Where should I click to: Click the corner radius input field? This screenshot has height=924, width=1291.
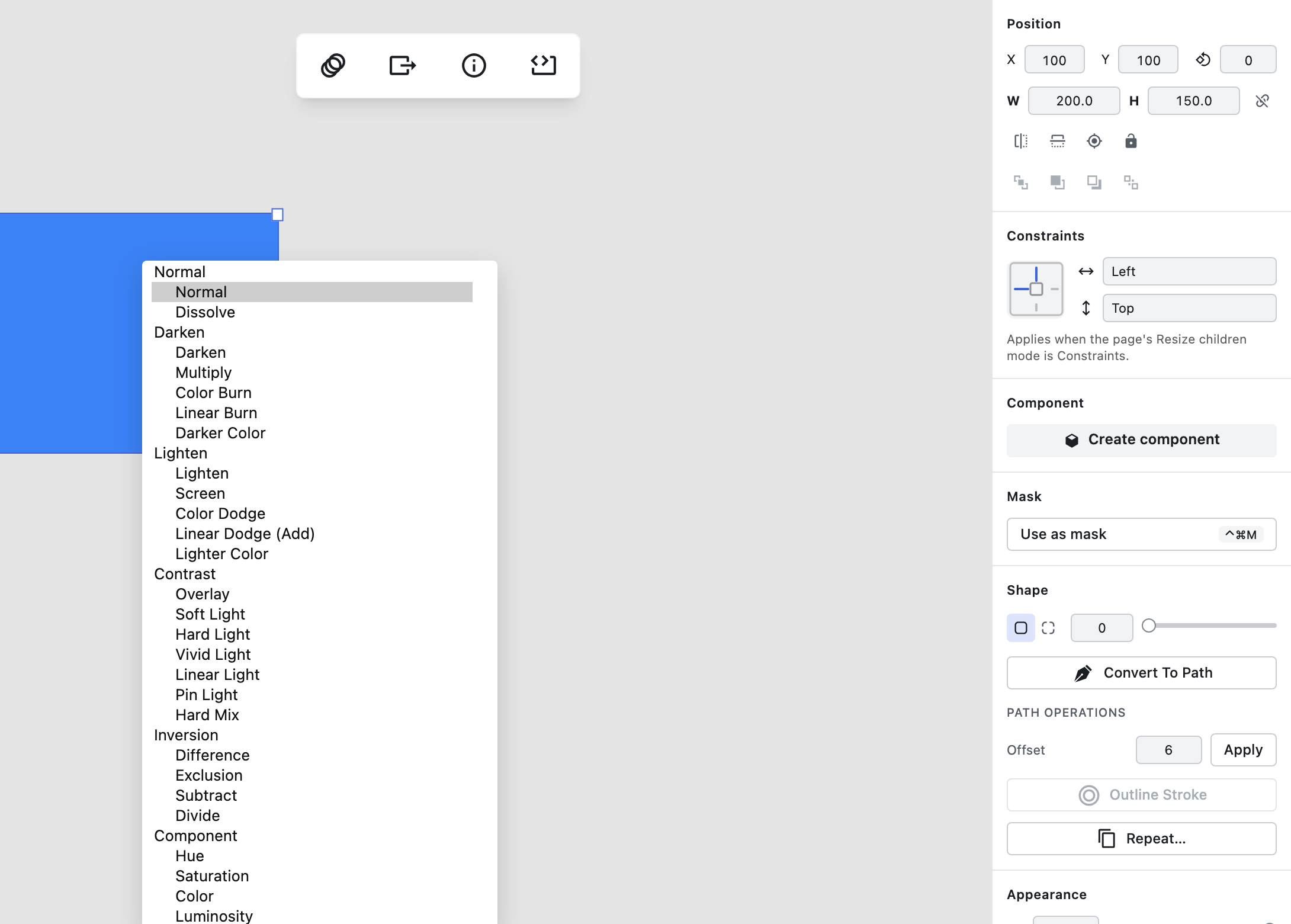[x=1101, y=628]
